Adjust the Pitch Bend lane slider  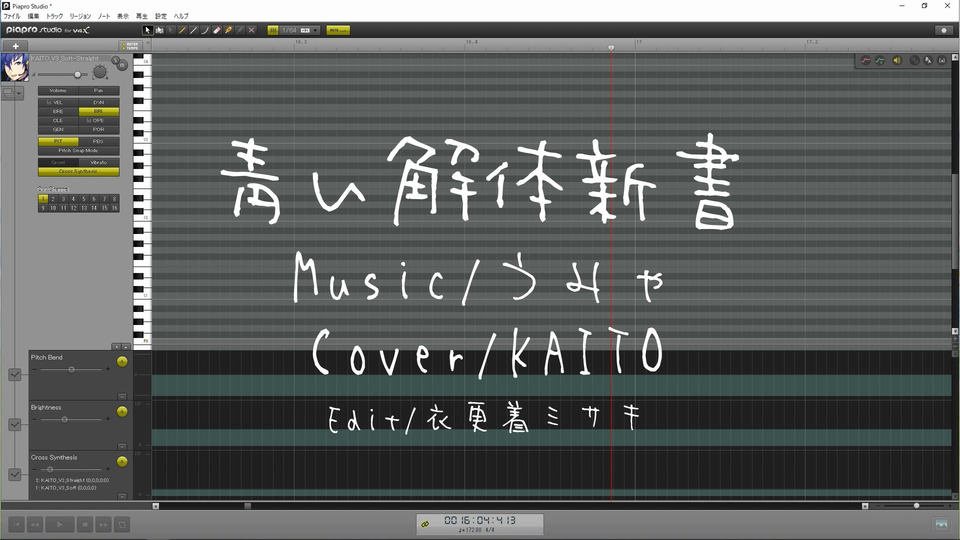(x=71, y=369)
